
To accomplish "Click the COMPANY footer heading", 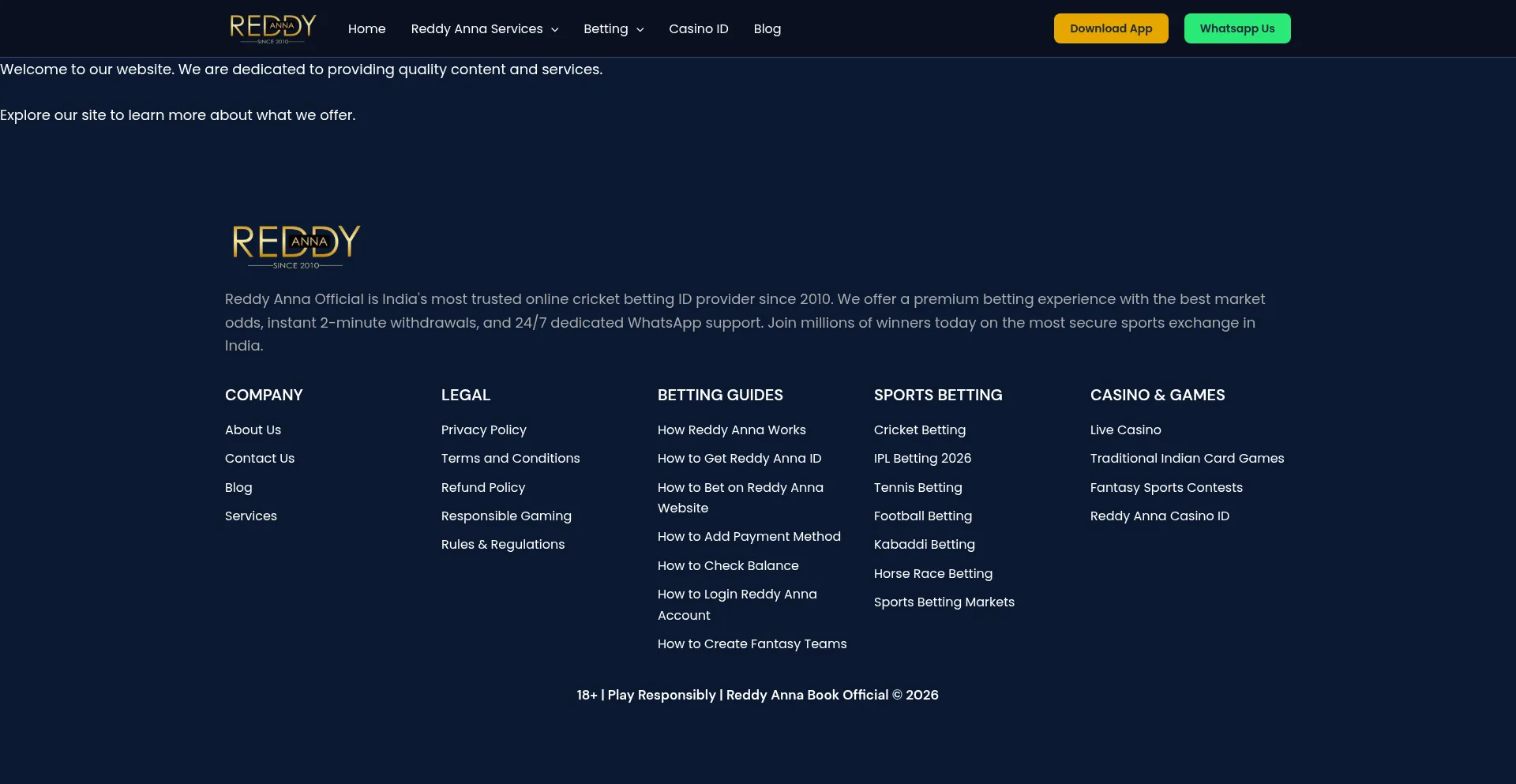I will click(x=264, y=395).
